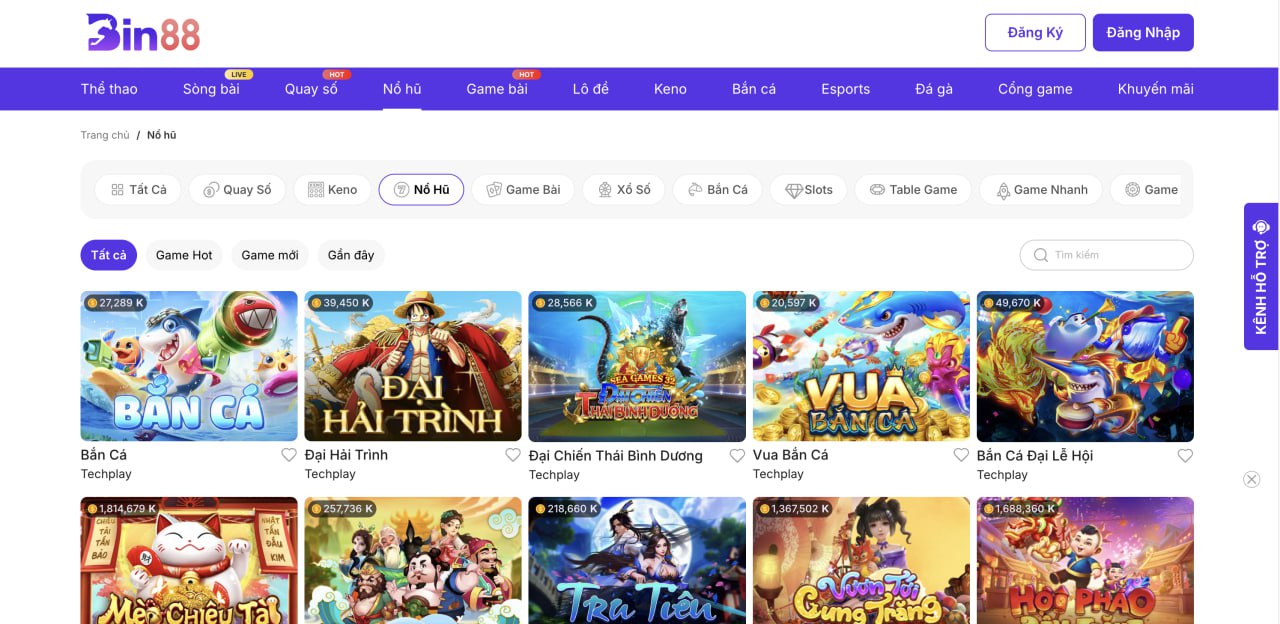Close the floating support widget X

(x=1251, y=479)
